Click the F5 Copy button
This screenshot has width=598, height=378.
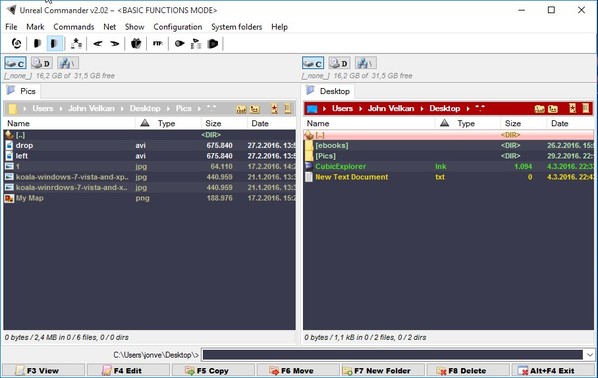213,370
